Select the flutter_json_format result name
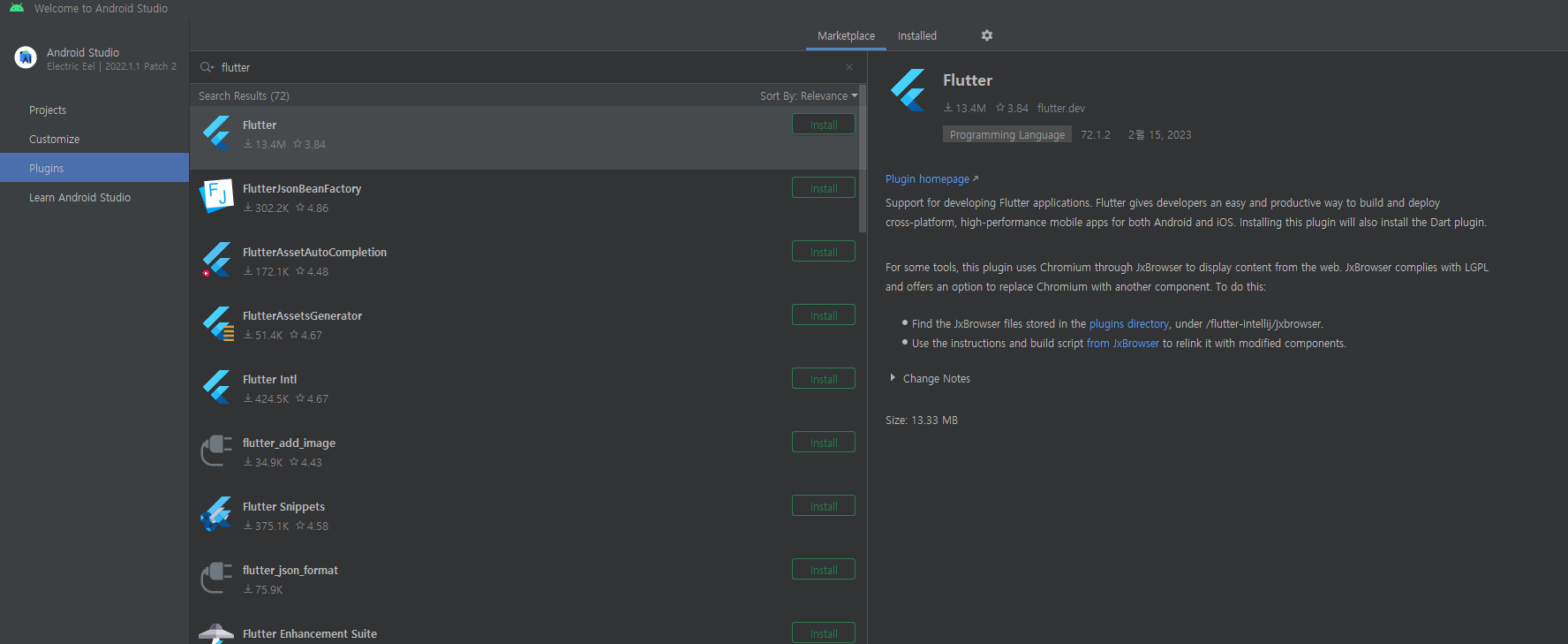 tap(290, 571)
